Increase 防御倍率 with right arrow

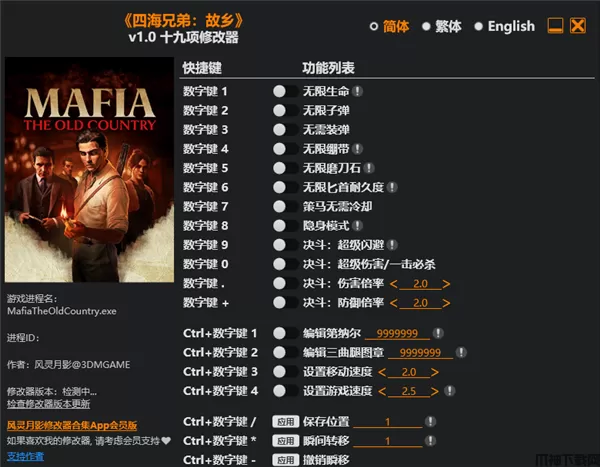(446, 303)
